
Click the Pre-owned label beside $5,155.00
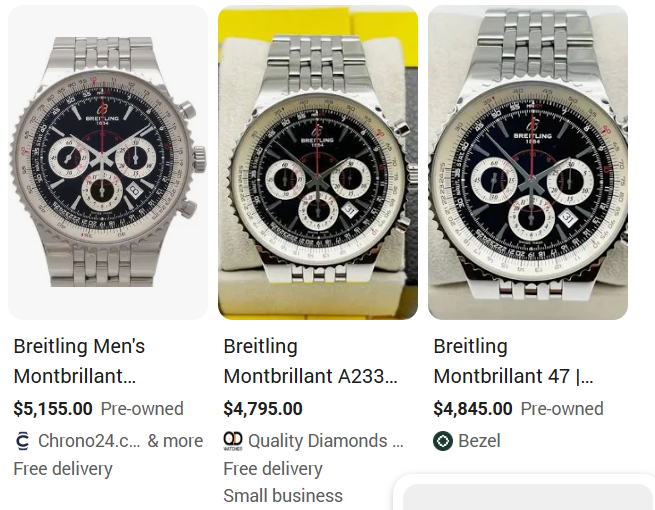[x=142, y=409]
